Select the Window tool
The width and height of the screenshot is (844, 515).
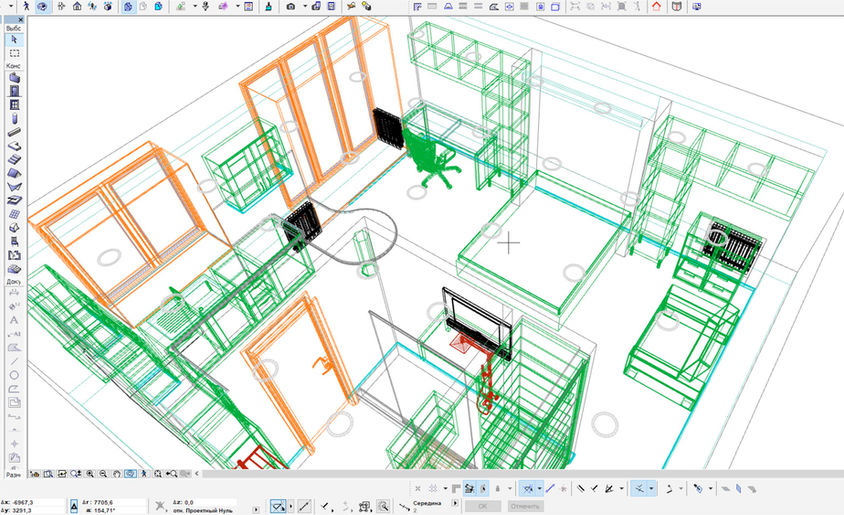(14, 104)
